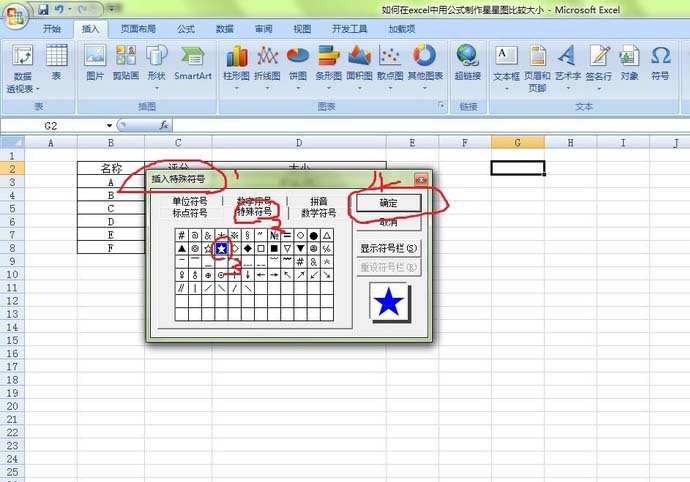Screen dimensions: 690x482
Task: Open the 图表 group dialog launcher
Action: [441, 105]
